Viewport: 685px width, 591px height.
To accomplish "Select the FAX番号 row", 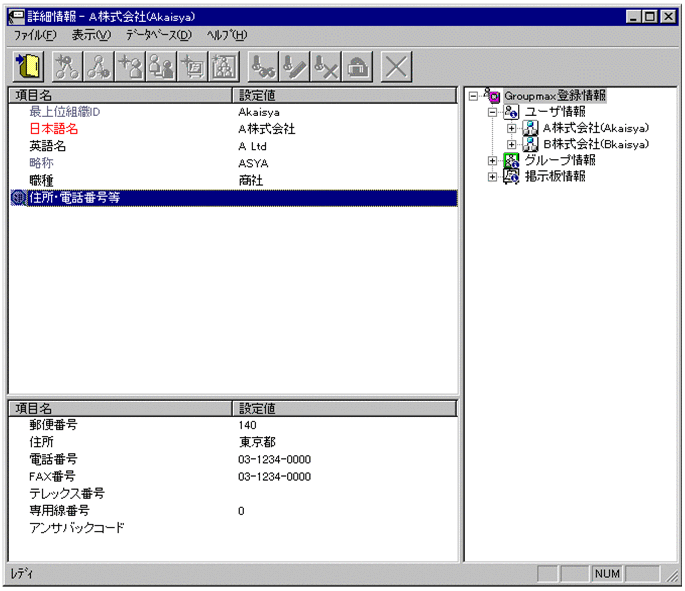I will (233, 477).
